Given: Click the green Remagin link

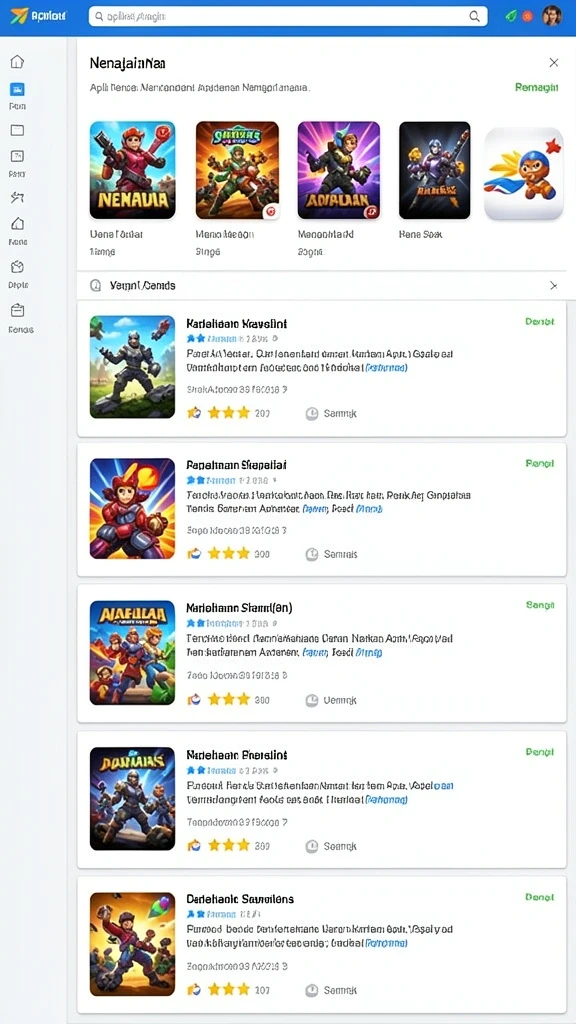Looking at the screenshot, I should pyautogui.click(x=537, y=87).
